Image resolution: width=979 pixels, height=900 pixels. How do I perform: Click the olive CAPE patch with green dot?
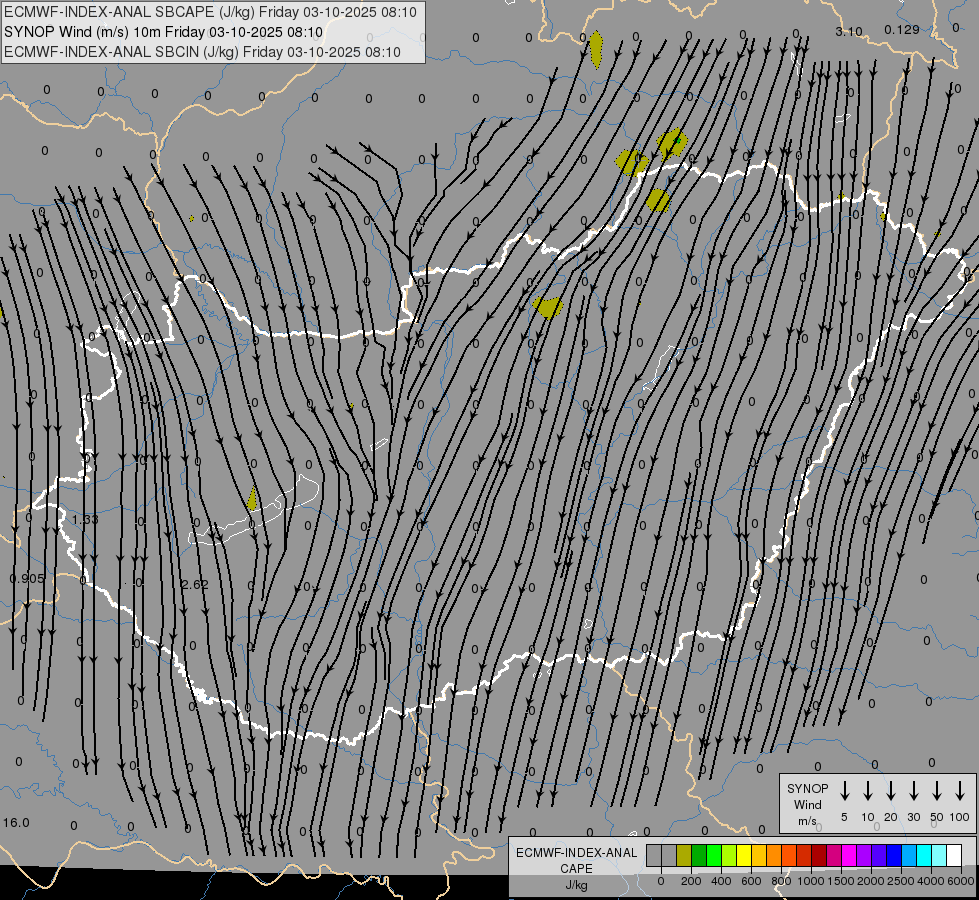click(673, 143)
